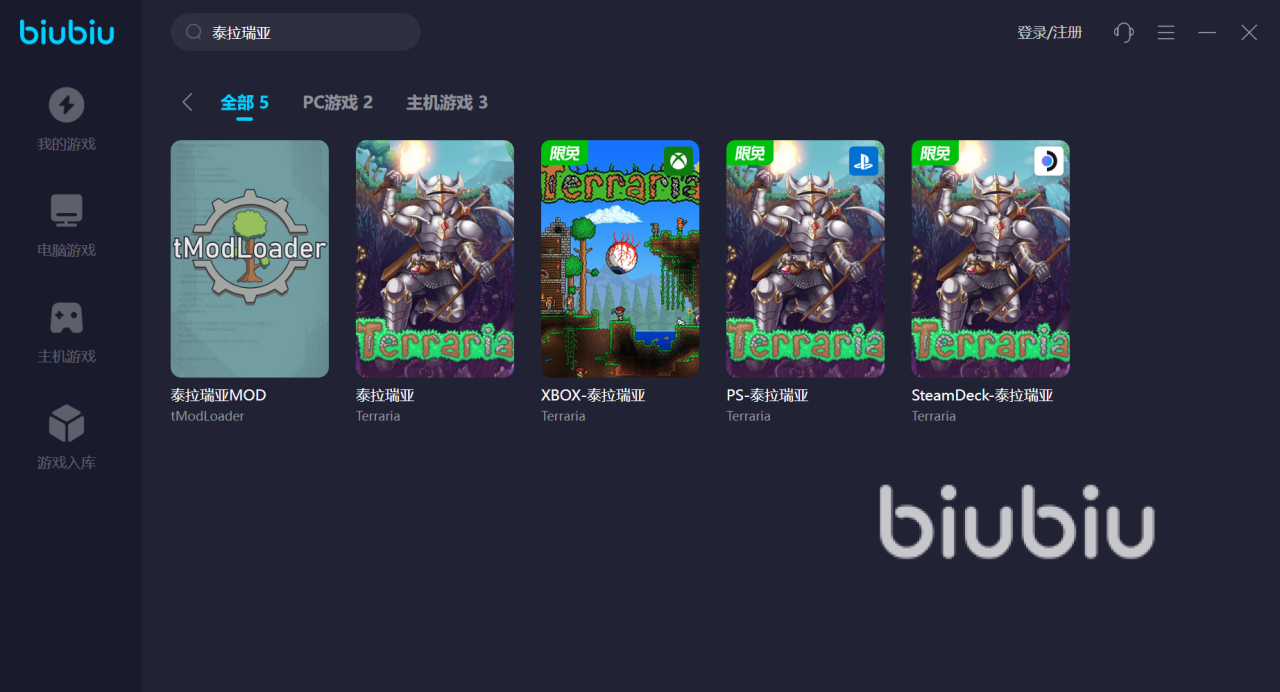Open the hamburger menu icon
Image resolution: width=1280 pixels, height=692 pixels.
pyautogui.click(x=1166, y=32)
